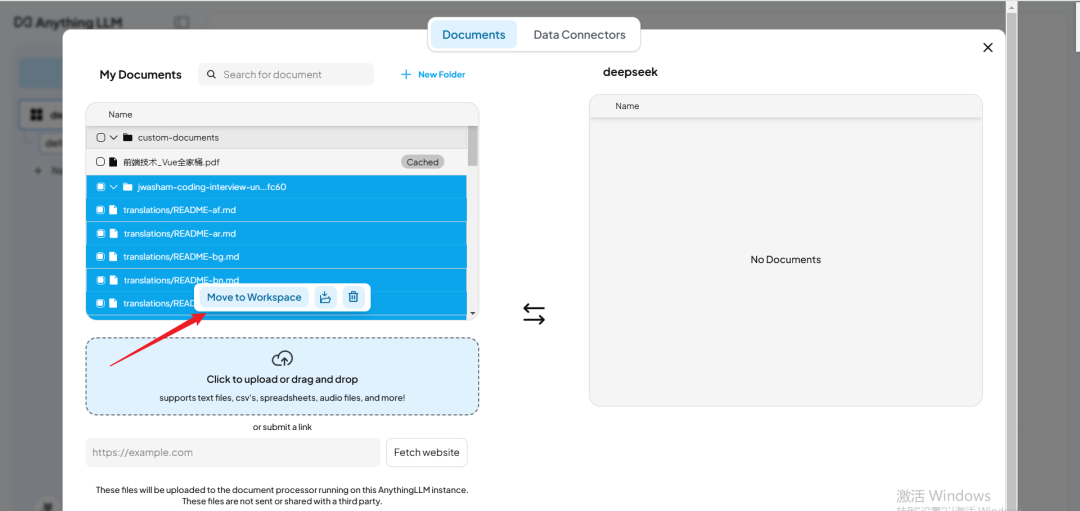The image size is (1080, 511).
Task: Tick the checkbox for the Vue PDF file
Action: [101, 162]
